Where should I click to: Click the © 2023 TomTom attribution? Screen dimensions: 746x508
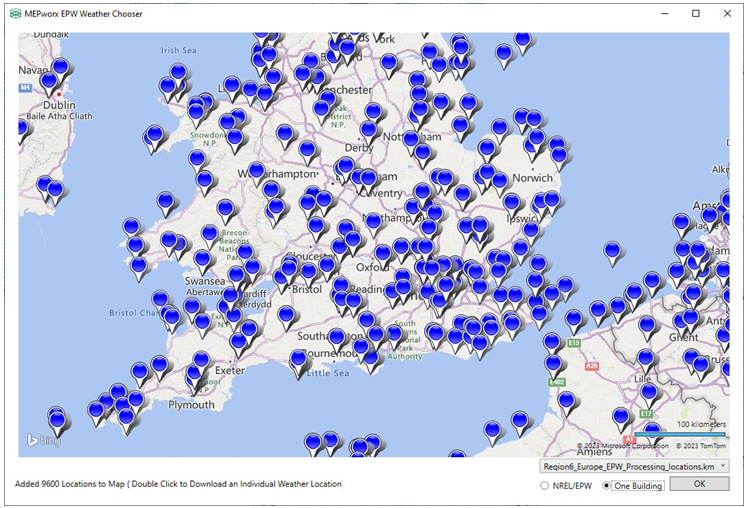[701, 446]
